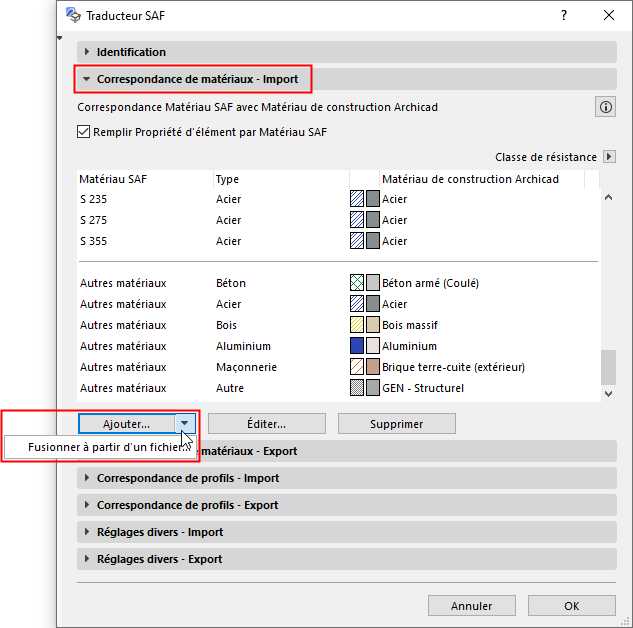Click the hatch fill icon in row S 235
This screenshot has height=628, width=633.
point(357,199)
